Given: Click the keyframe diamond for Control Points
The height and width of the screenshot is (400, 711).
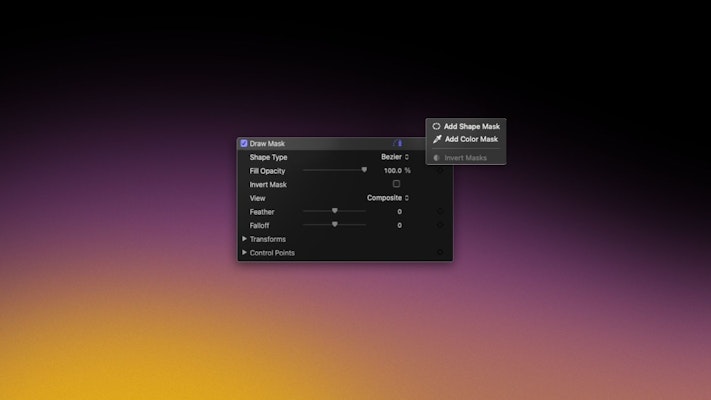Looking at the screenshot, I should [x=440, y=252].
